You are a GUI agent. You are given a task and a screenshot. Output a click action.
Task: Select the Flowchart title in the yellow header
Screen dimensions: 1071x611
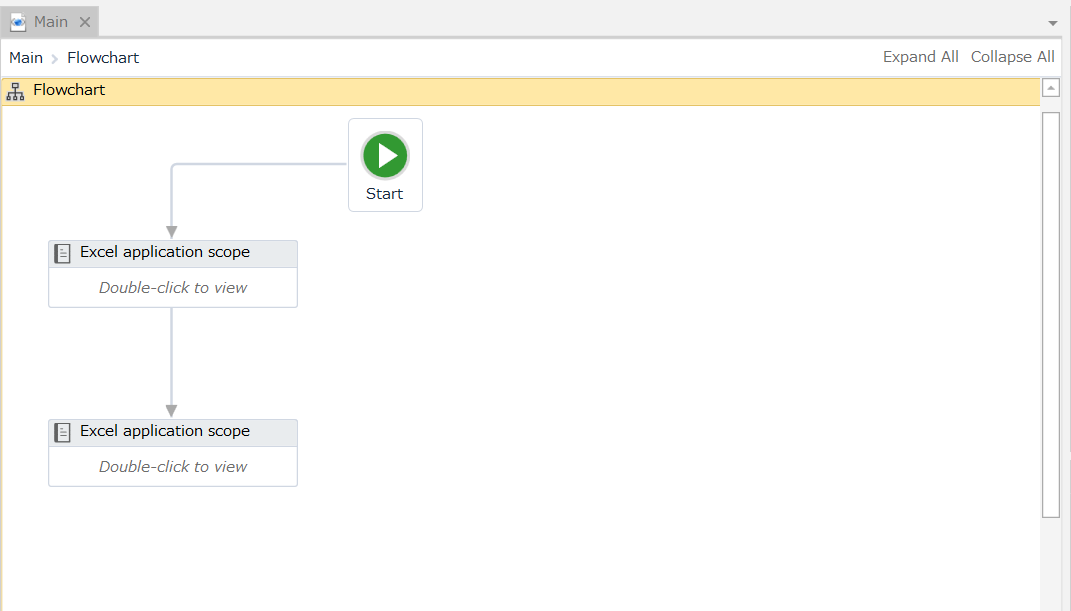pyautogui.click(x=69, y=90)
